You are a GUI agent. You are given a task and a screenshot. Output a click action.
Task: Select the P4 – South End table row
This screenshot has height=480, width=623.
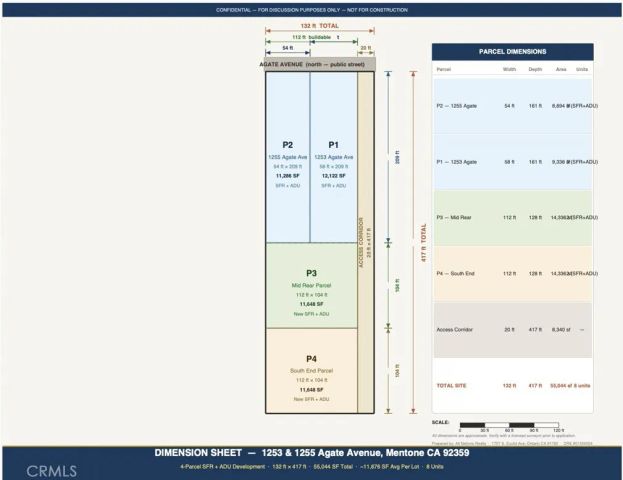point(513,273)
